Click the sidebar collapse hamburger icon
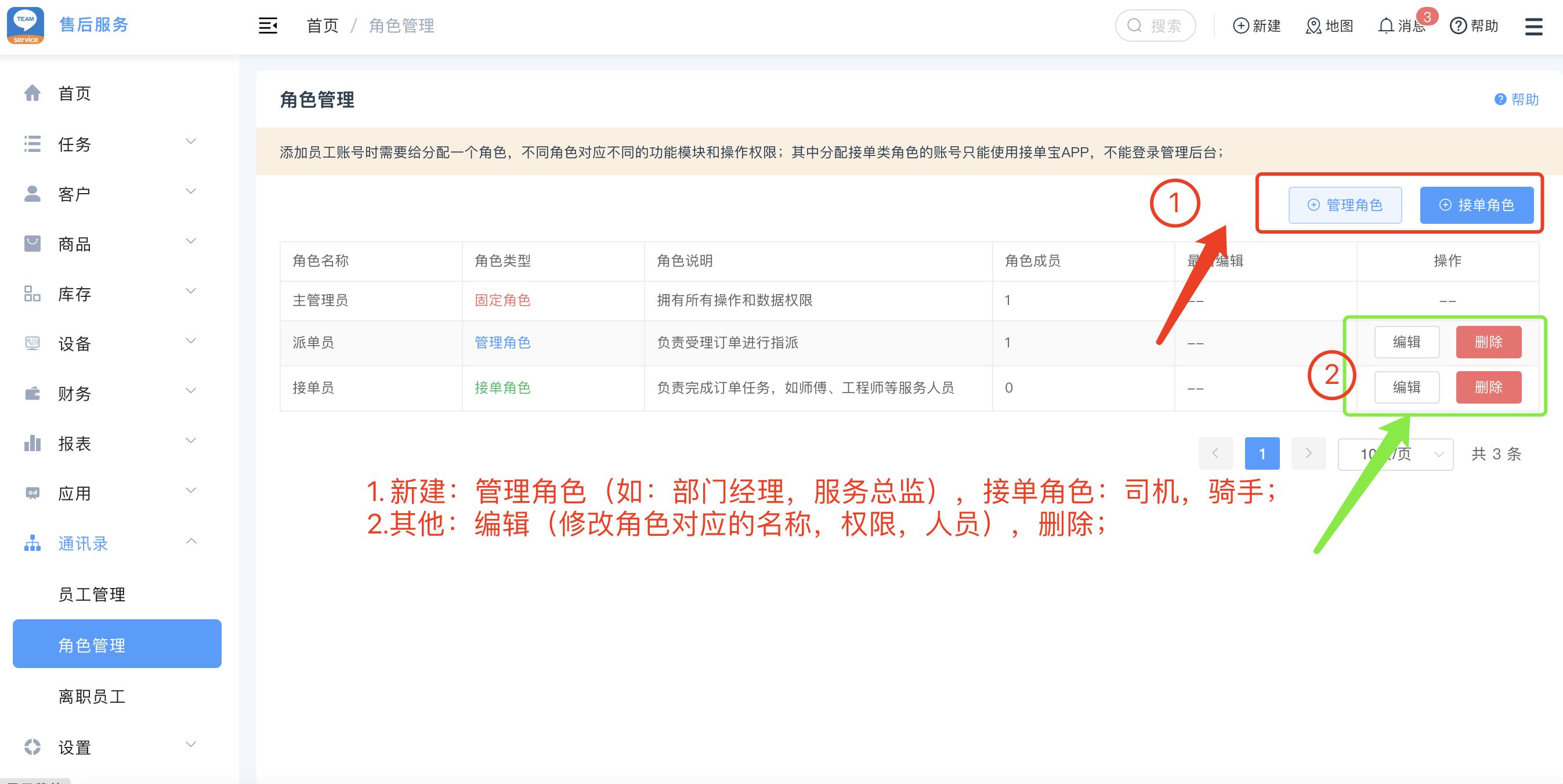The image size is (1563, 784). tap(267, 26)
